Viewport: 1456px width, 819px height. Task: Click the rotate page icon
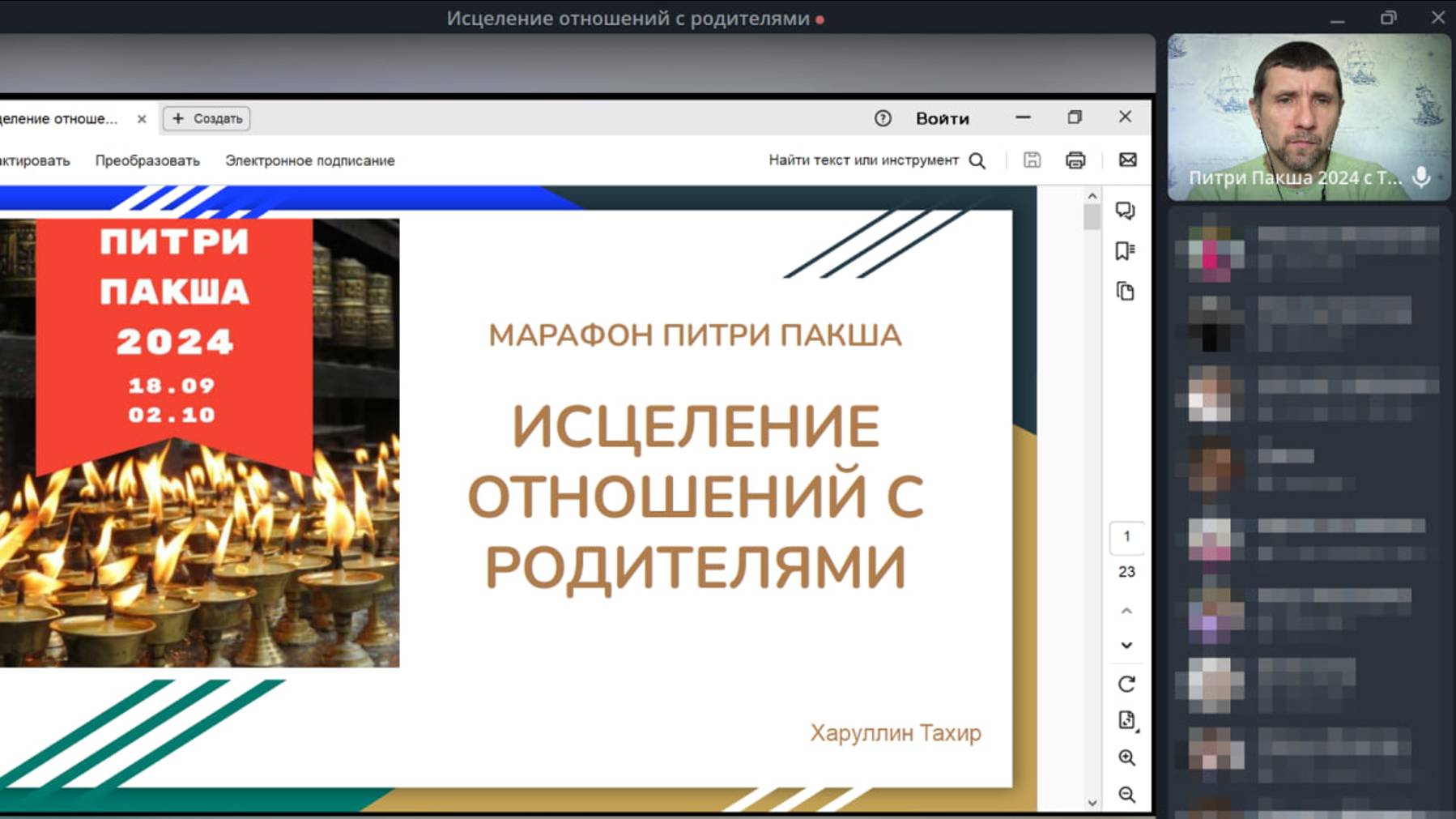1126,684
